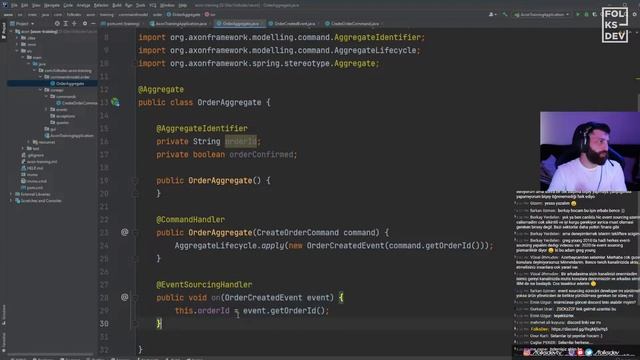Click the highlighted orderId field on line 16
The image size is (640, 360).
pyautogui.click(x=241, y=141)
